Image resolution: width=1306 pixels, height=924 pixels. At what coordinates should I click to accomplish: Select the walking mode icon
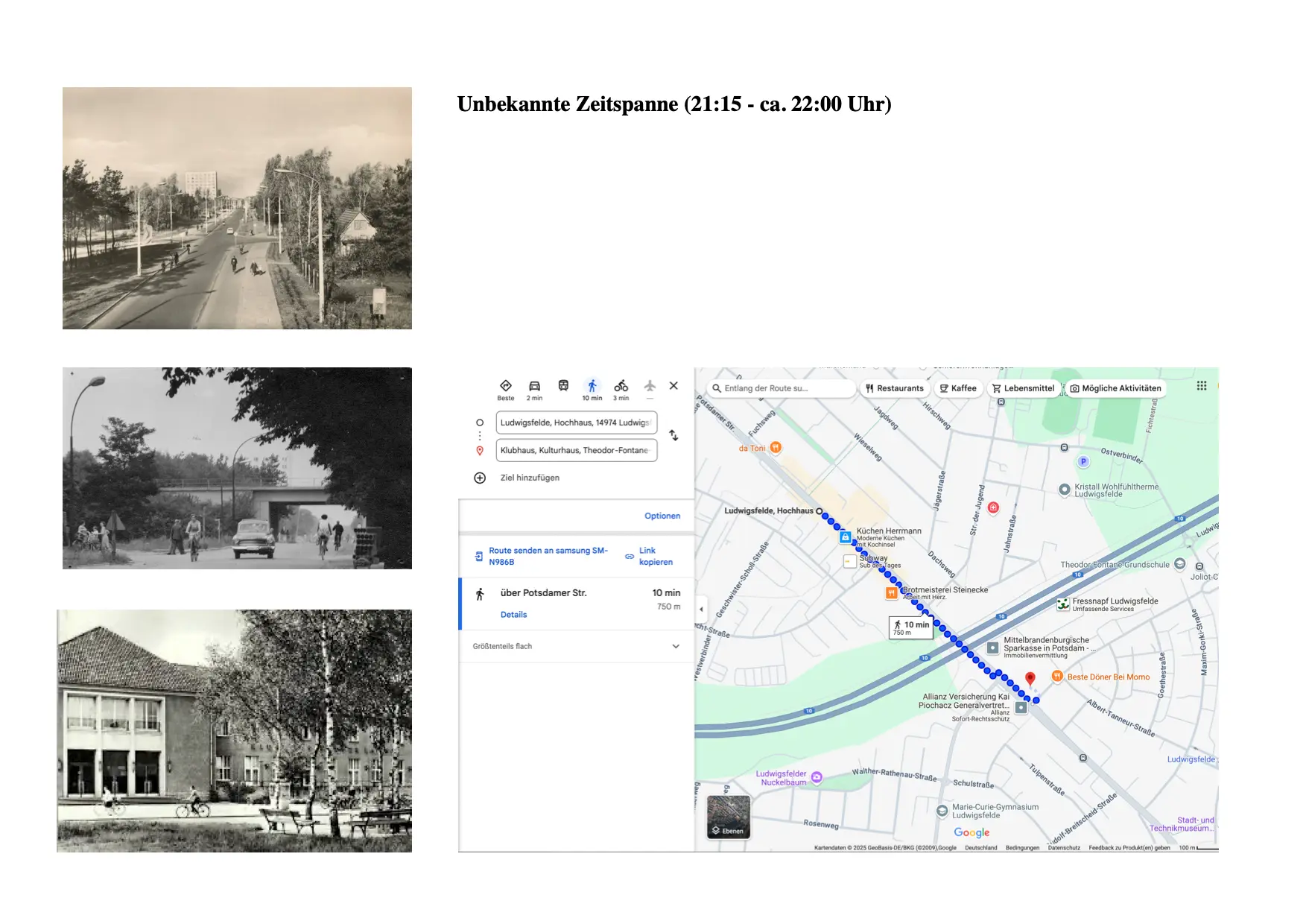[x=592, y=386]
